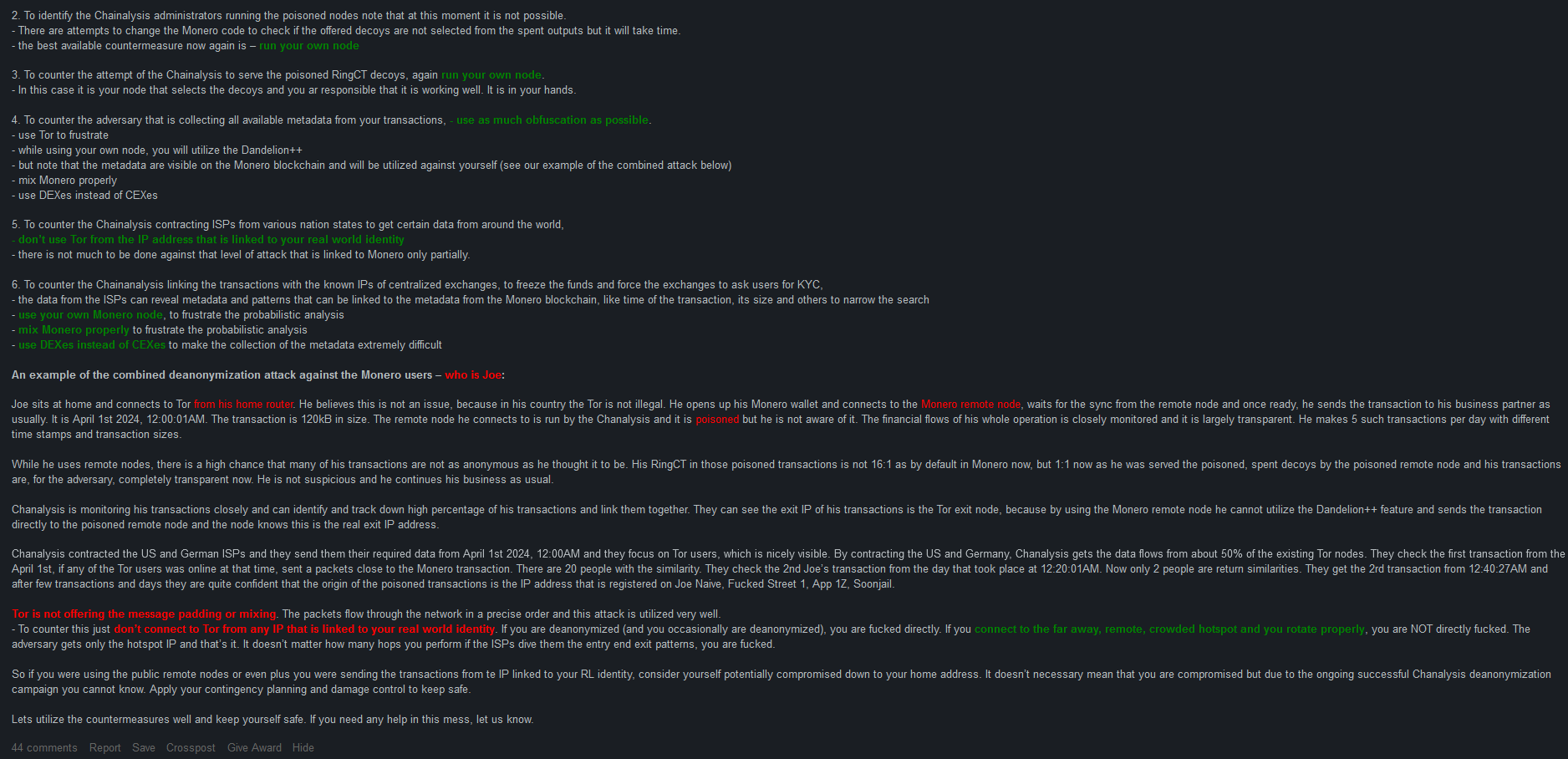Click the red word 'poisoned'

point(717,420)
